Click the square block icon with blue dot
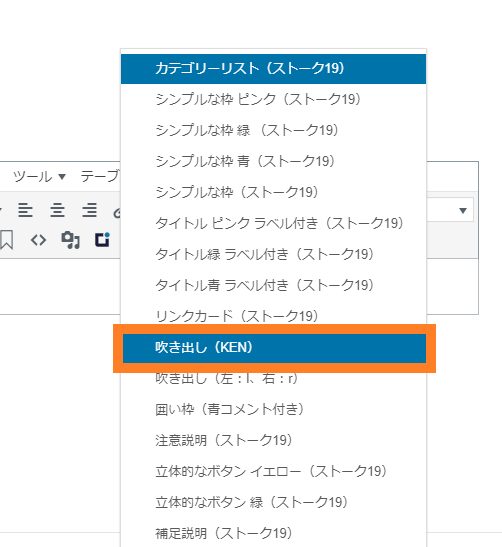 click(103, 240)
